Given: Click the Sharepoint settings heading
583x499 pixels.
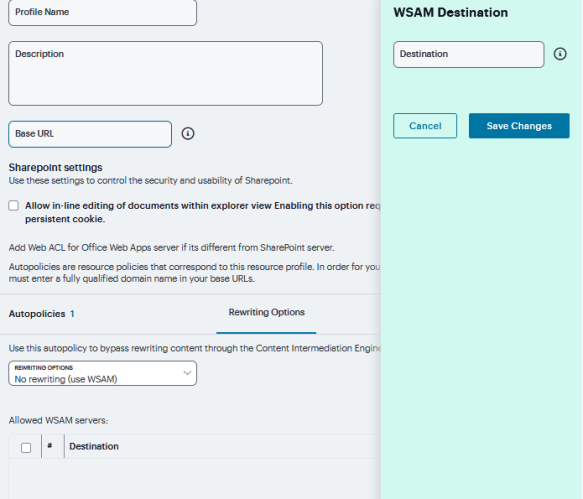Looking at the screenshot, I should coord(55,168).
